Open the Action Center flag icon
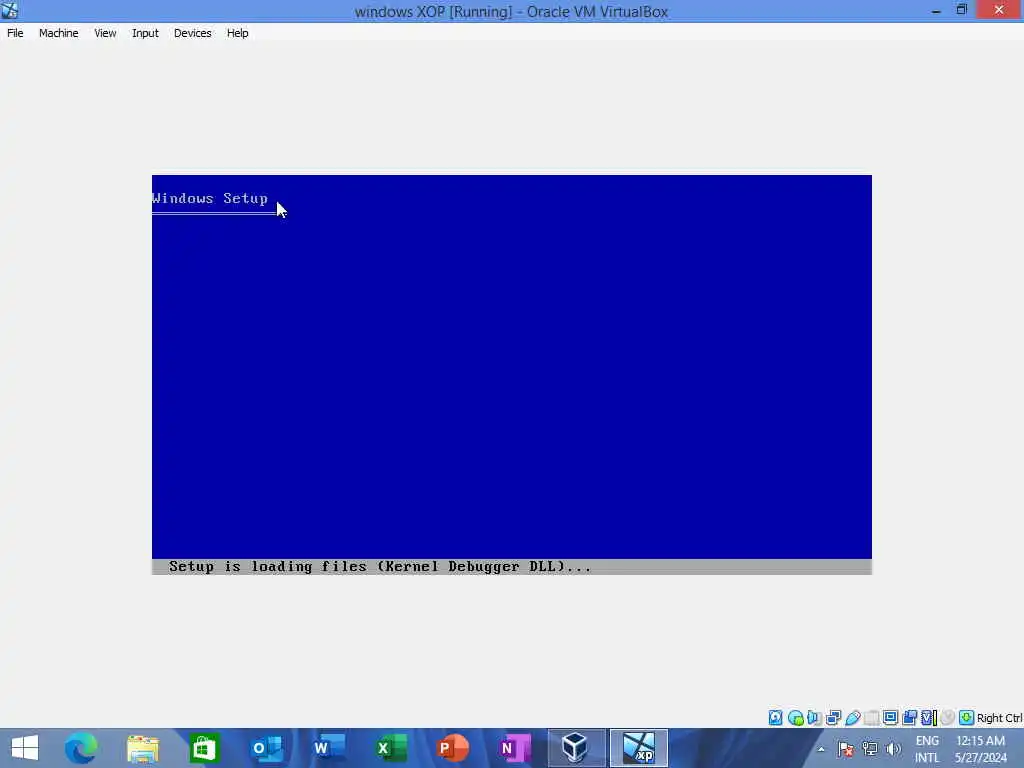Viewport: 1024px width, 768px height. click(845, 749)
